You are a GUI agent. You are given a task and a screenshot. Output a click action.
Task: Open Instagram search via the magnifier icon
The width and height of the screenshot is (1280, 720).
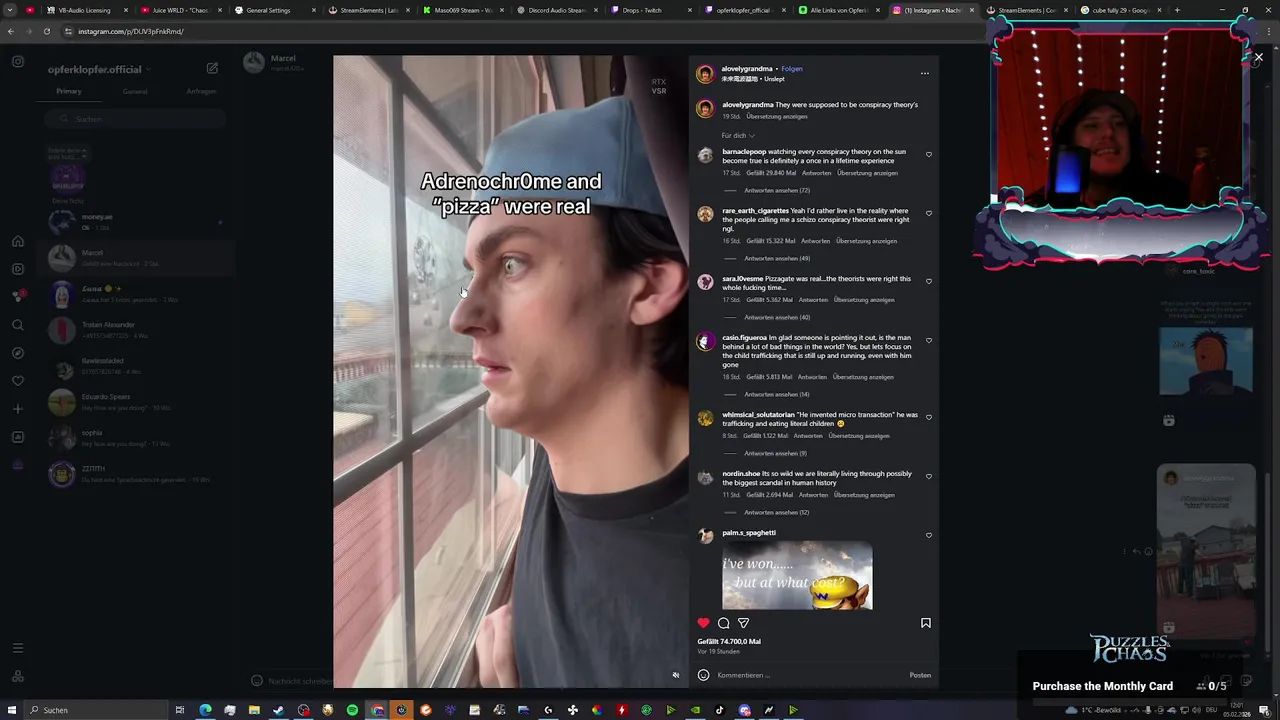18,325
